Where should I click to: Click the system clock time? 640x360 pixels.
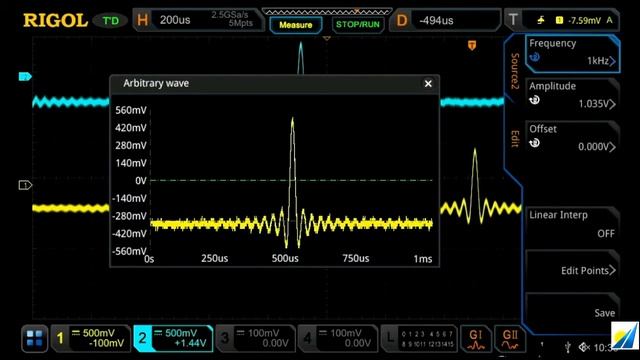603,348
